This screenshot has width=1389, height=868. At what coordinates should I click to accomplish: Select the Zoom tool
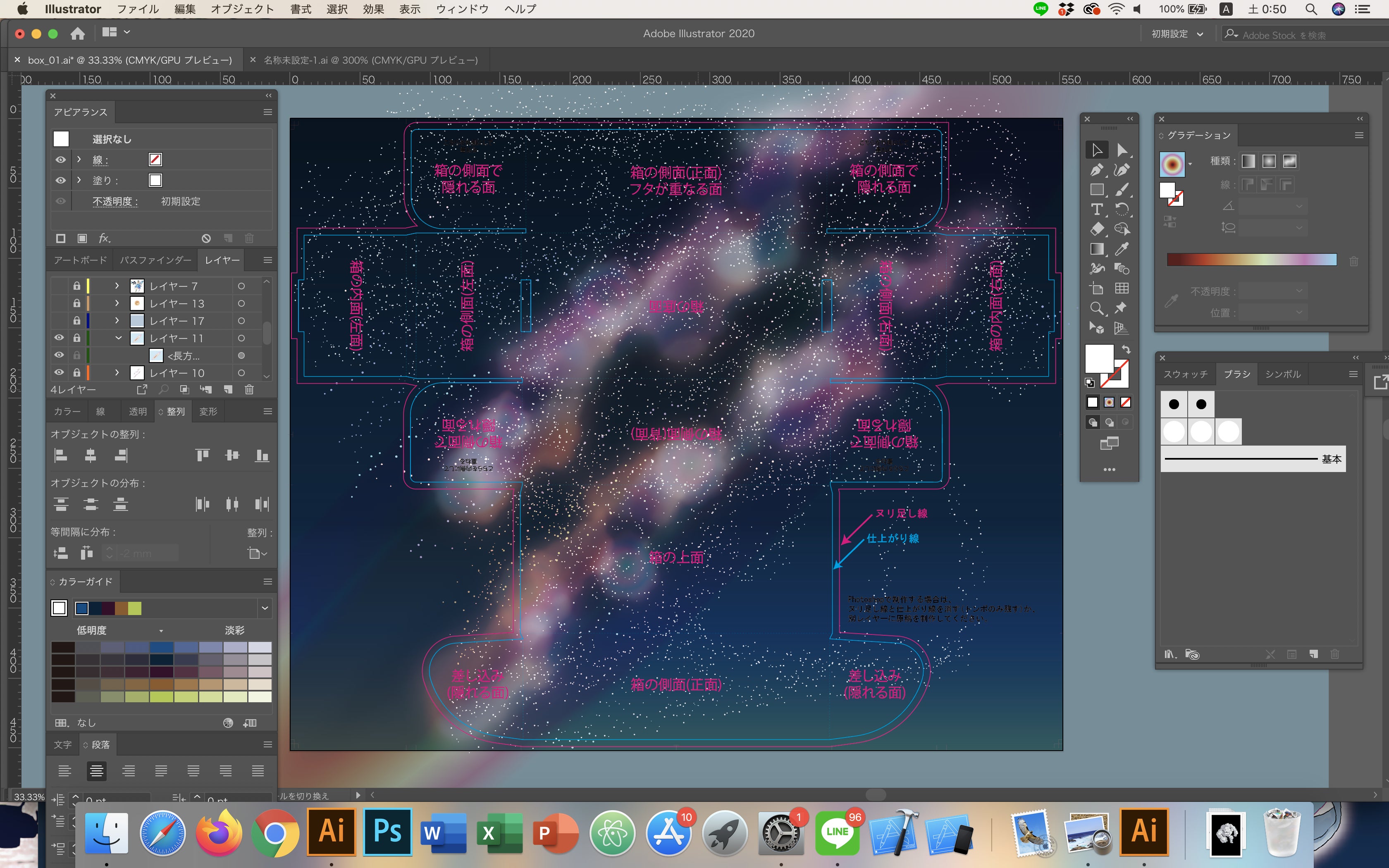[x=1096, y=308]
